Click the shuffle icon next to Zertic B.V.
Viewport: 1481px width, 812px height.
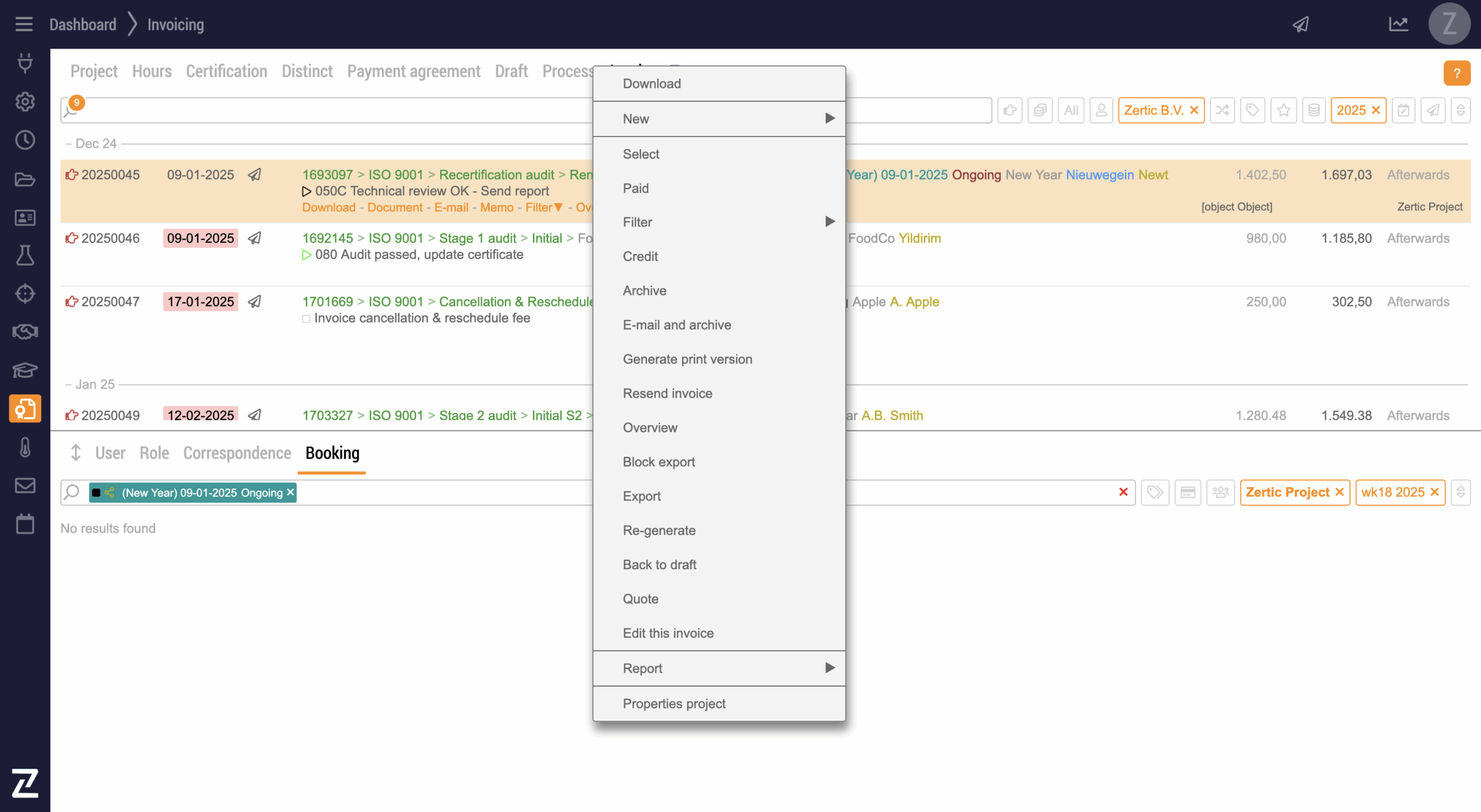tap(1222, 110)
